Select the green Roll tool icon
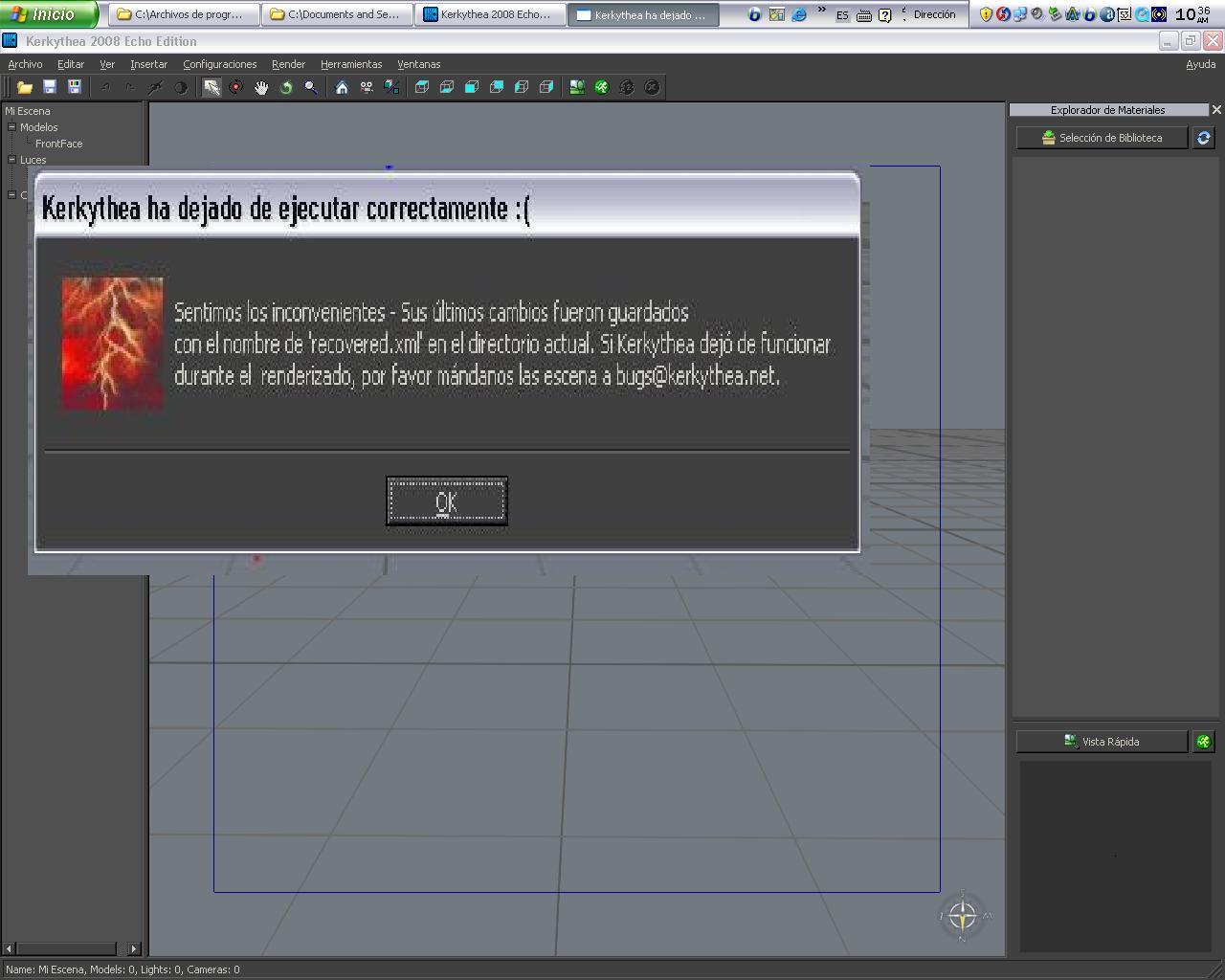The height and width of the screenshot is (980, 1225). click(286, 87)
